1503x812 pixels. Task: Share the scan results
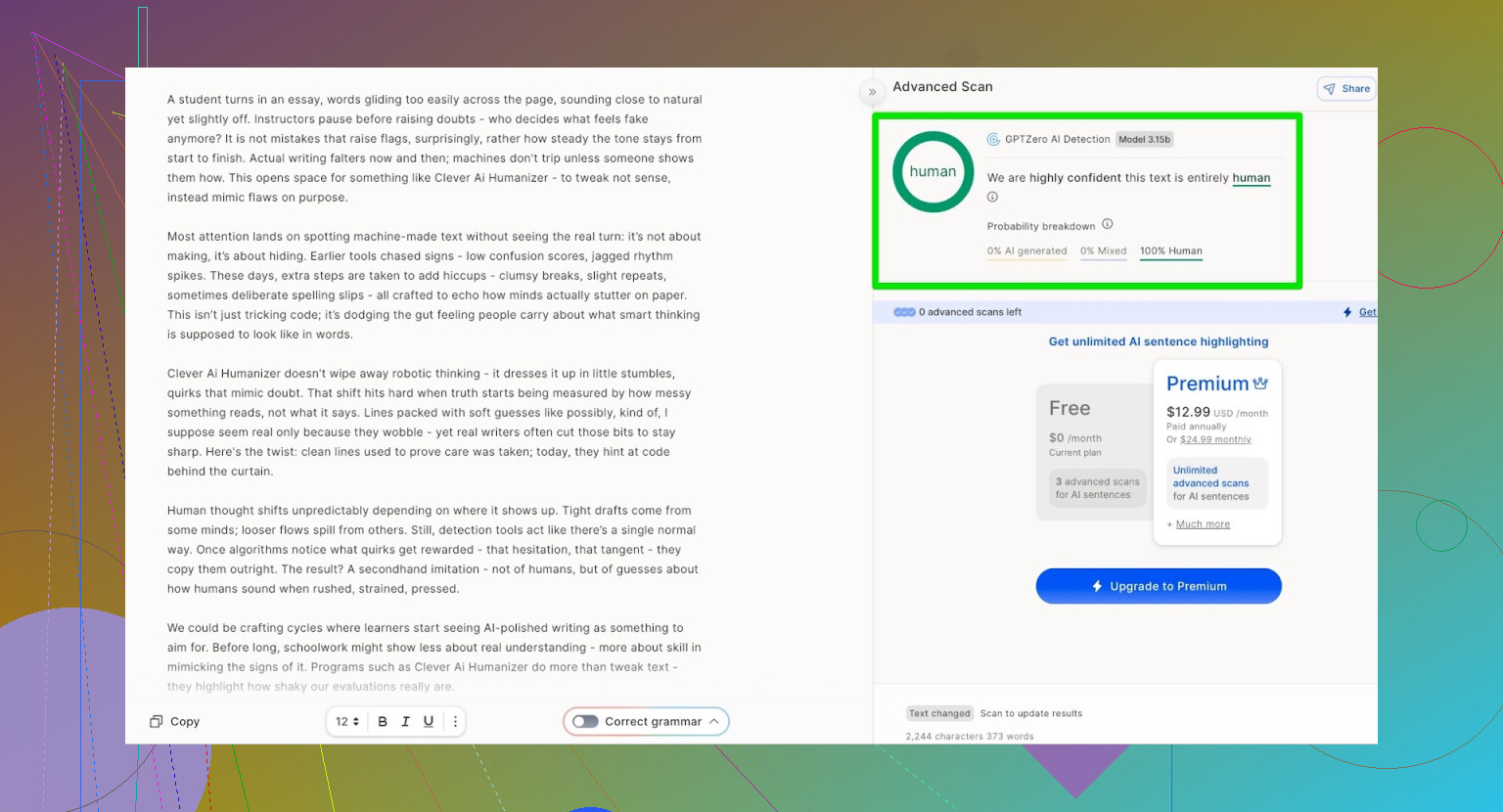[x=1346, y=89]
